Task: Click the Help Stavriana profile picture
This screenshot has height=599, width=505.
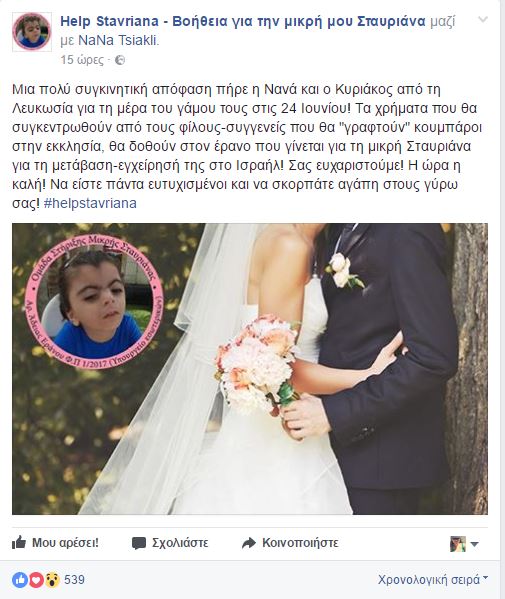Action: 32,32
